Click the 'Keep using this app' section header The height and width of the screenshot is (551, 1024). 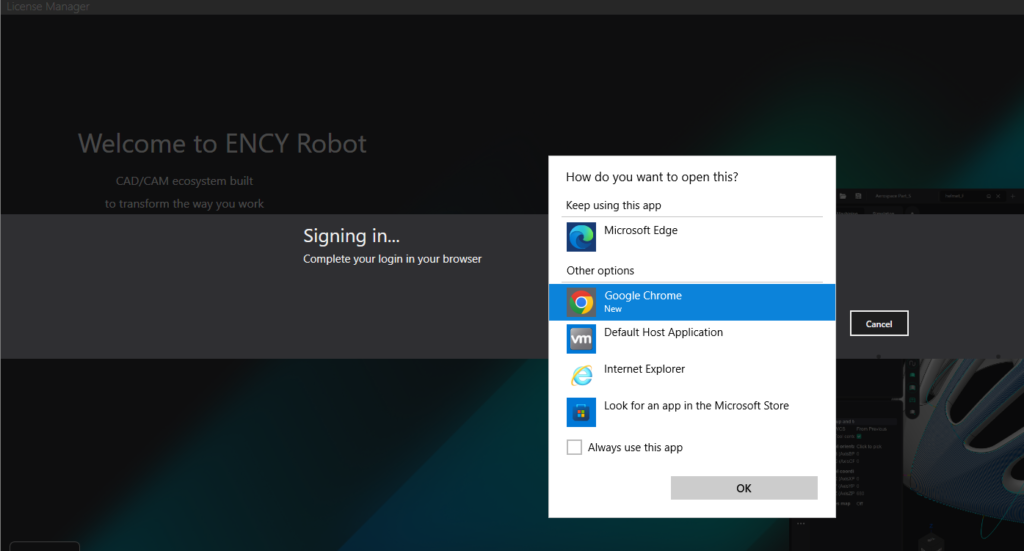(x=613, y=206)
